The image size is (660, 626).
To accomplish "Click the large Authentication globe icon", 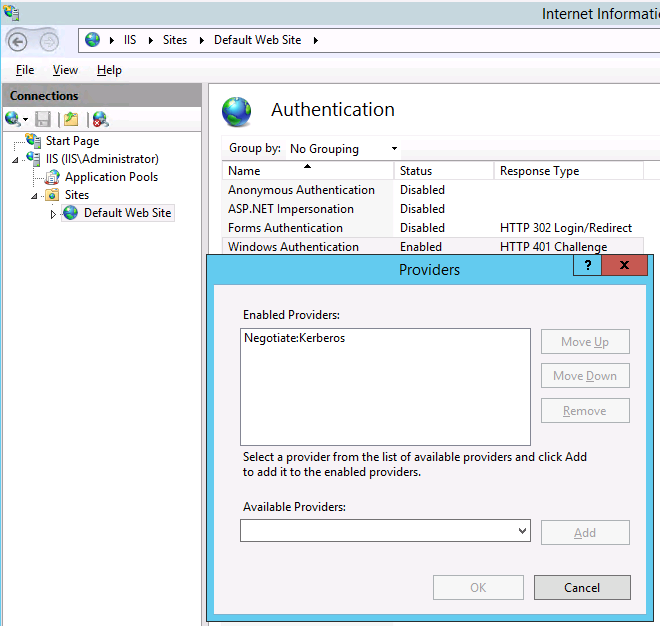I will [237, 112].
